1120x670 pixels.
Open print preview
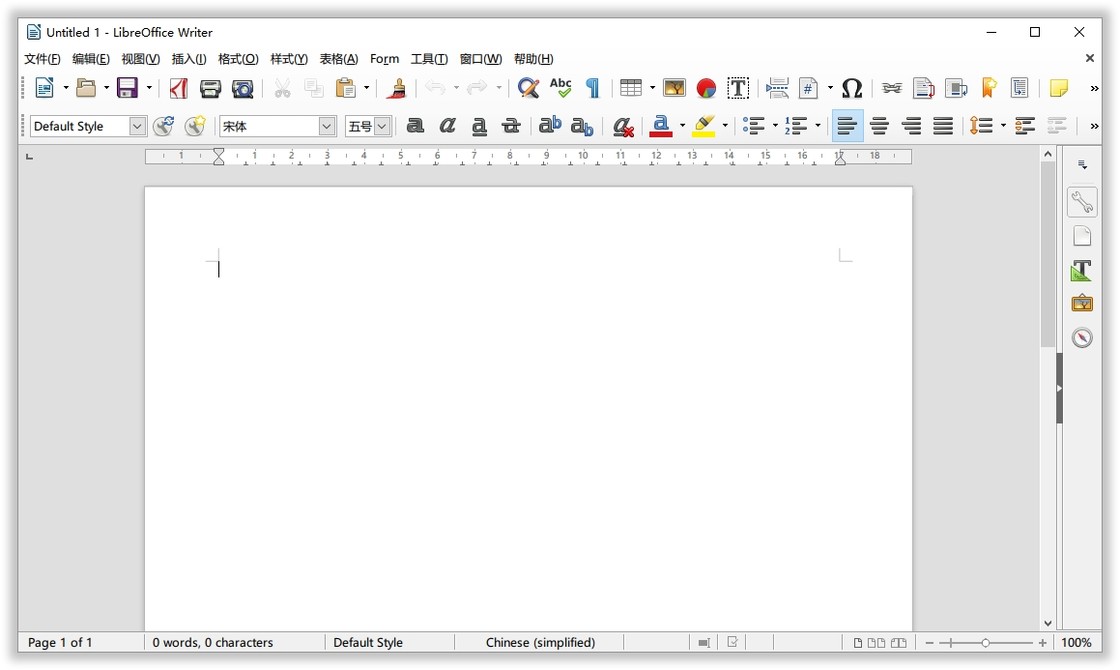(243, 89)
